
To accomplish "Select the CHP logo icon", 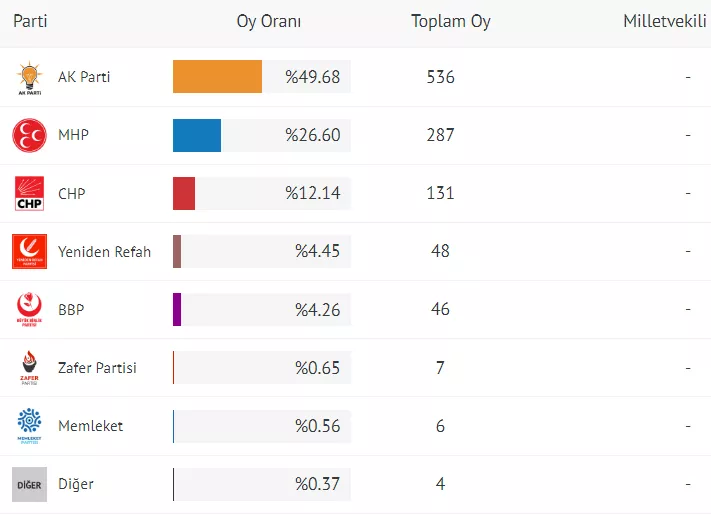I will tap(29, 193).
